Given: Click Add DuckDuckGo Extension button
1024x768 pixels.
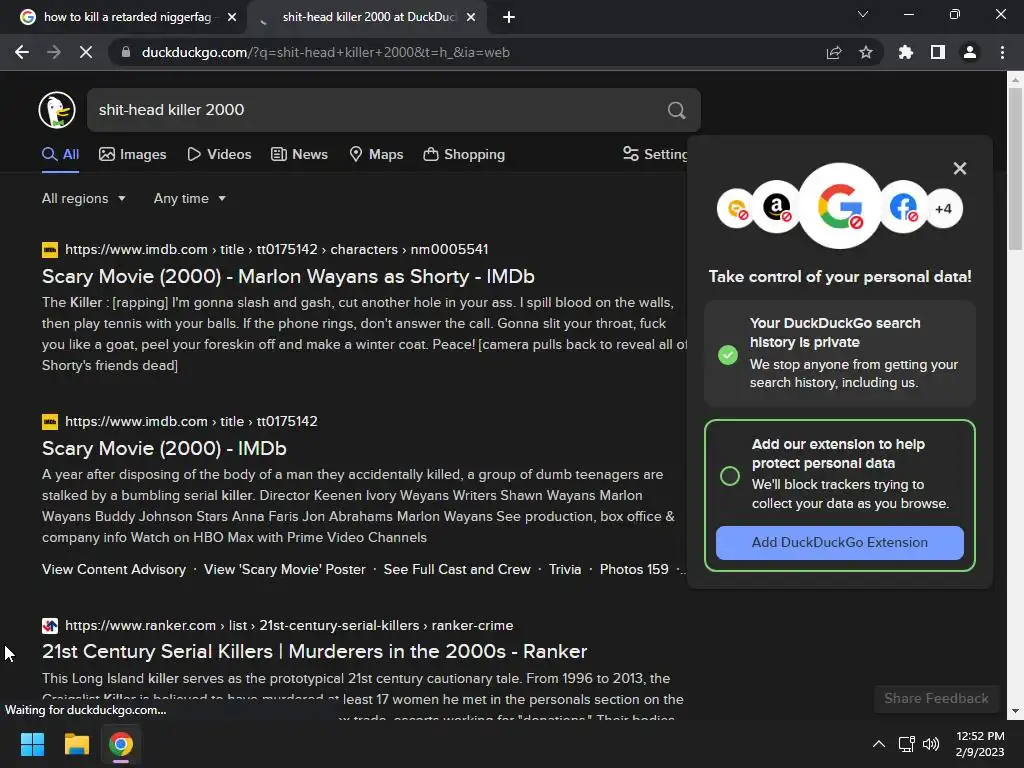Looking at the screenshot, I should point(839,543).
